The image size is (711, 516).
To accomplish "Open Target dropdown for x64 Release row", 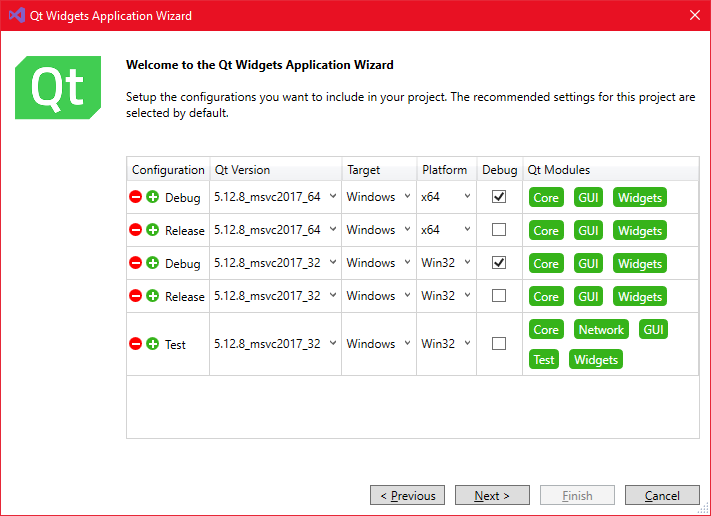I will (x=407, y=230).
